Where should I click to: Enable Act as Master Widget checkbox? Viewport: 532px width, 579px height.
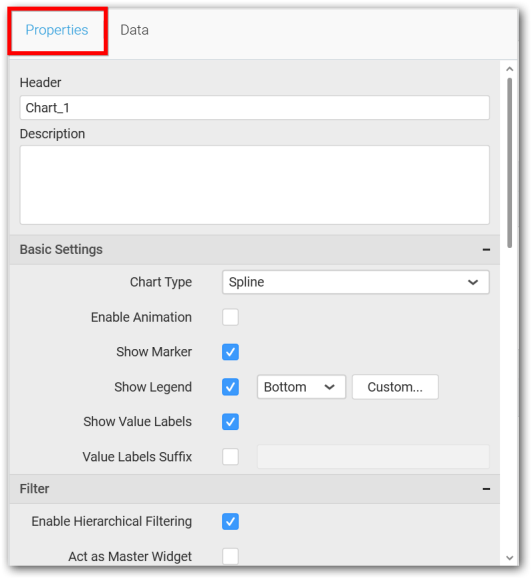[230, 556]
